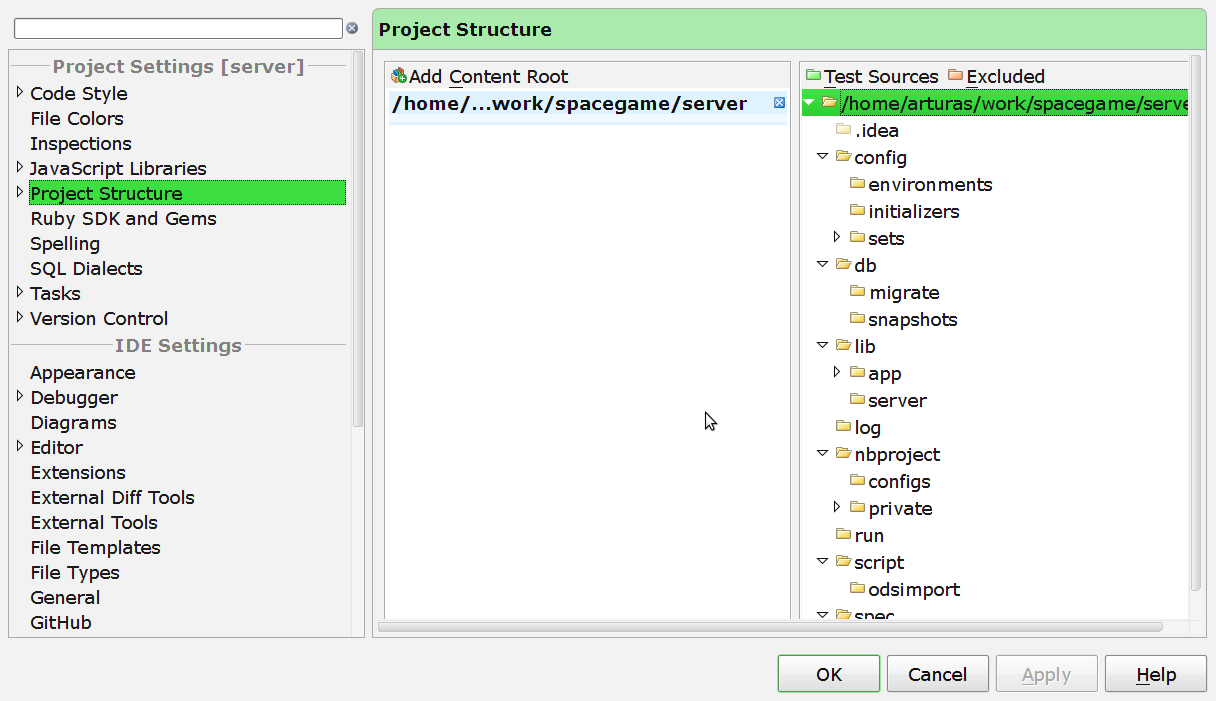Select Project Structure in settings list
The width and height of the screenshot is (1216, 701).
[x=187, y=193]
